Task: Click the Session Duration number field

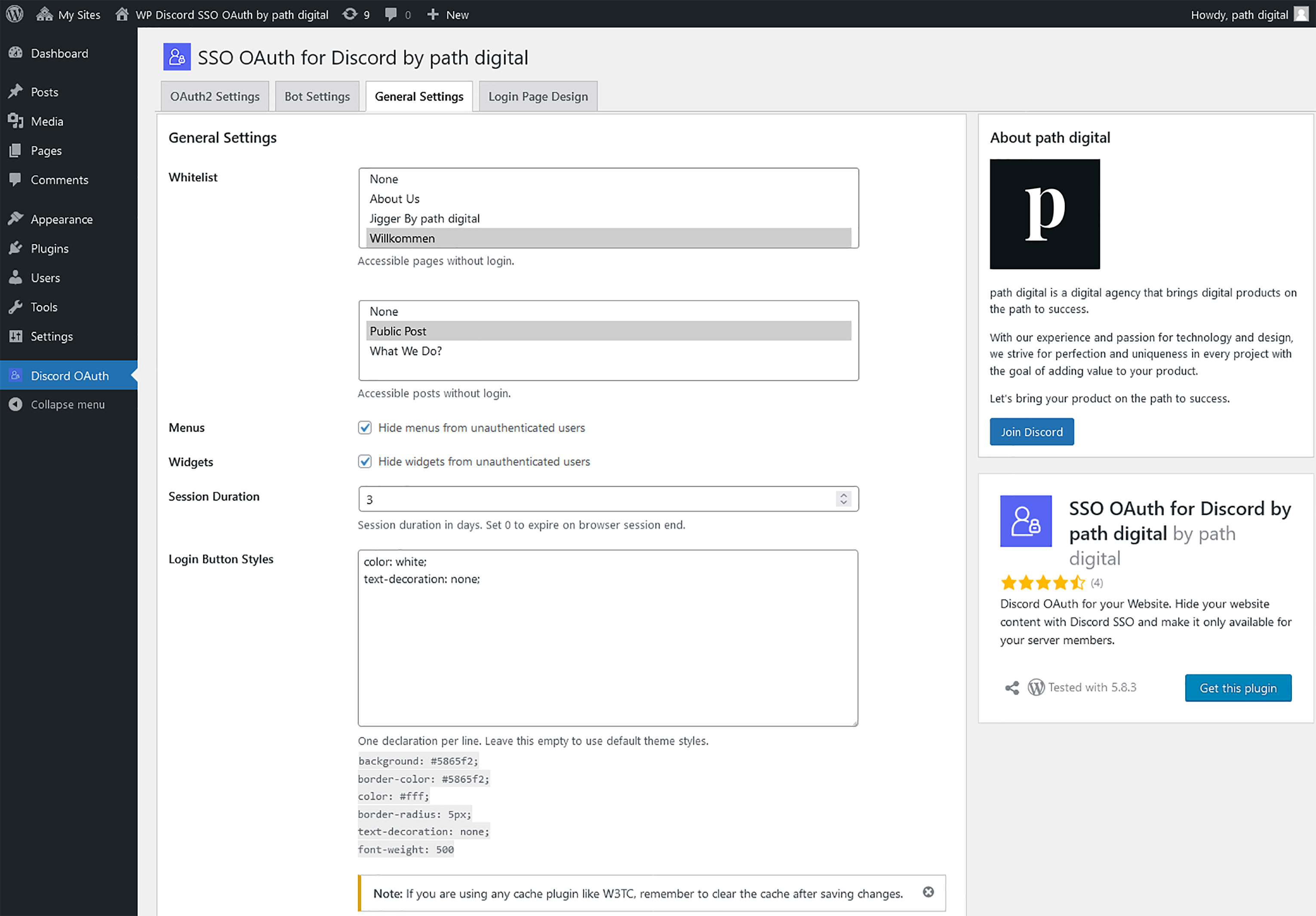Action: tap(608, 499)
